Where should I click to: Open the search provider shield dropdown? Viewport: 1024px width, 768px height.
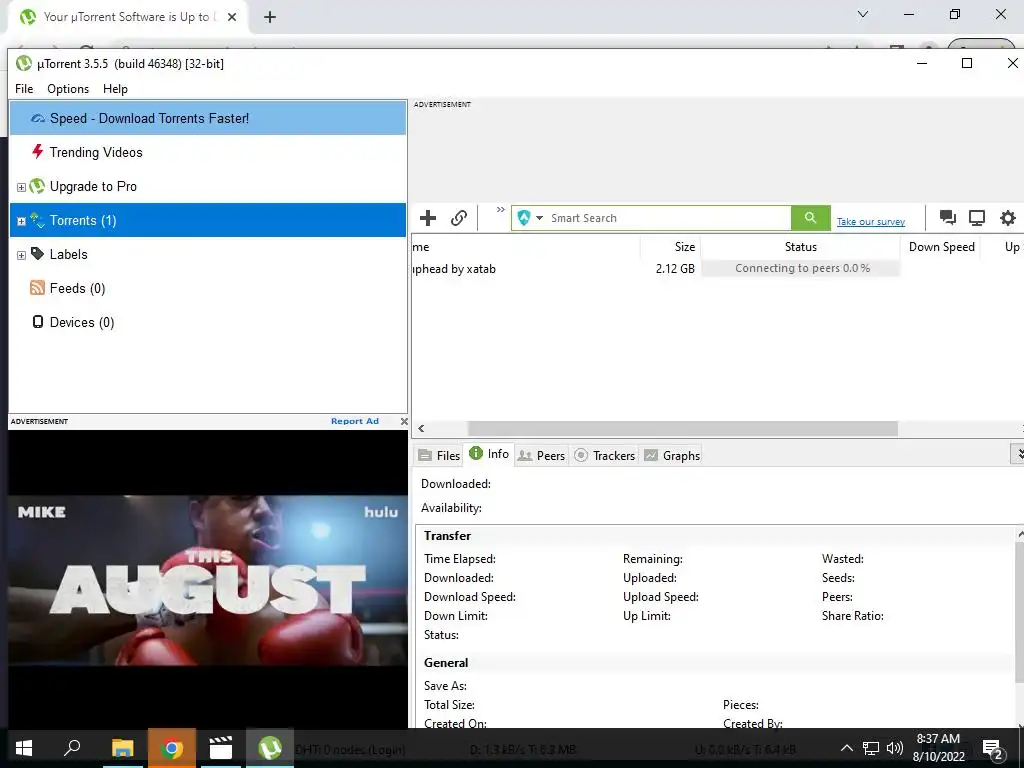click(530, 218)
